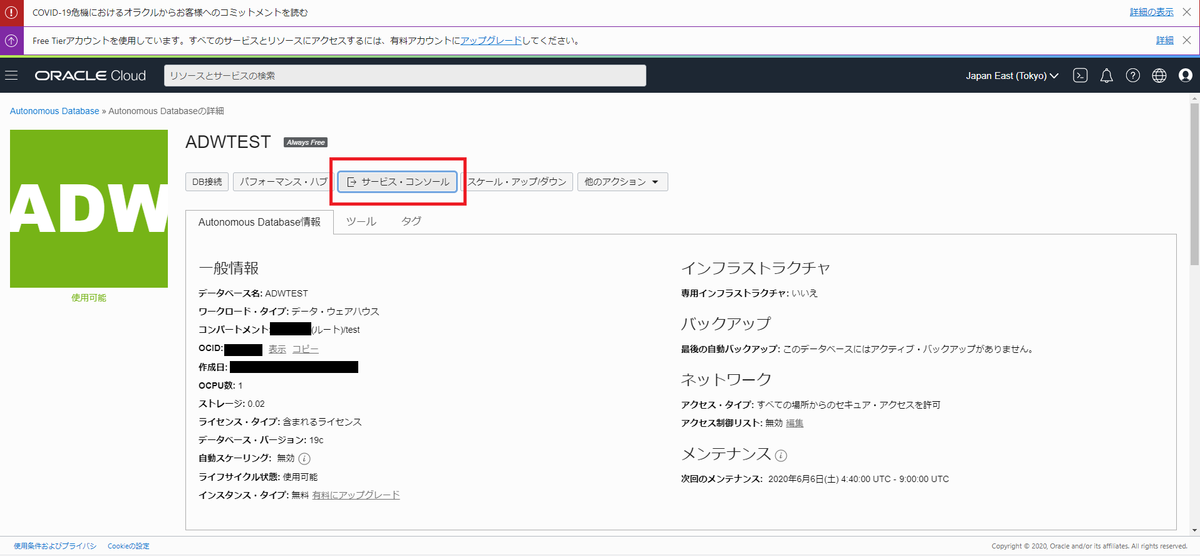This screenshot has height=556, width=1200.
Task: Open Cookieの設定 footer link
Action: coord(129,546)
